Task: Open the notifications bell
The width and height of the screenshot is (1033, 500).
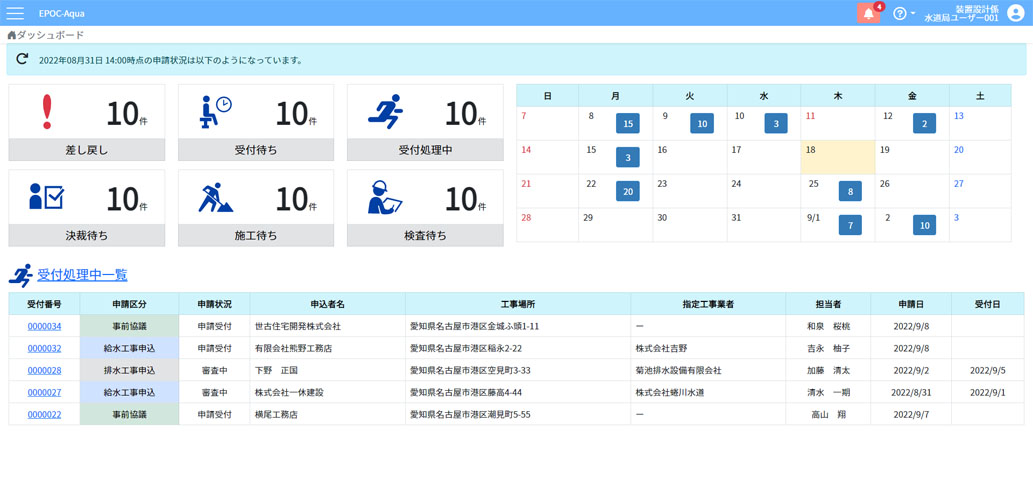Action: pyautogui.click(x=868, y=13)
